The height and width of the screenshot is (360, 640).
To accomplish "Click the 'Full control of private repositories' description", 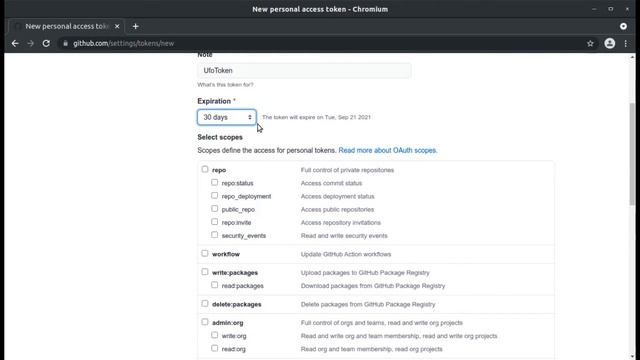I will click(347, 170).
